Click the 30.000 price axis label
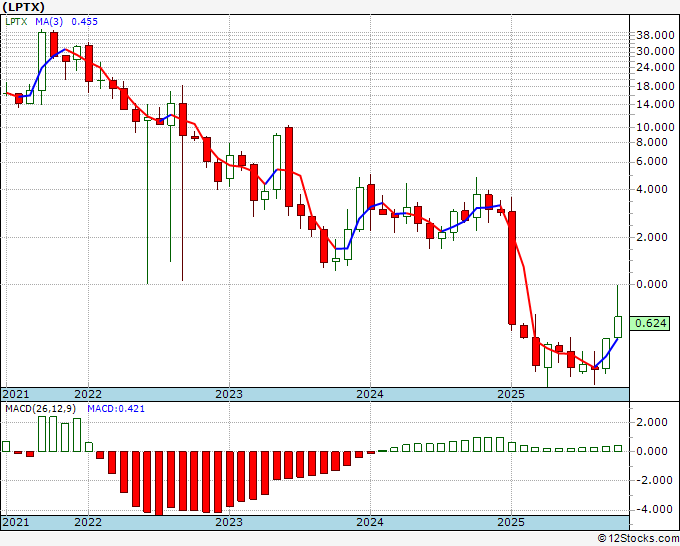This screenshot has width=680, height=546. pos(655,51)
